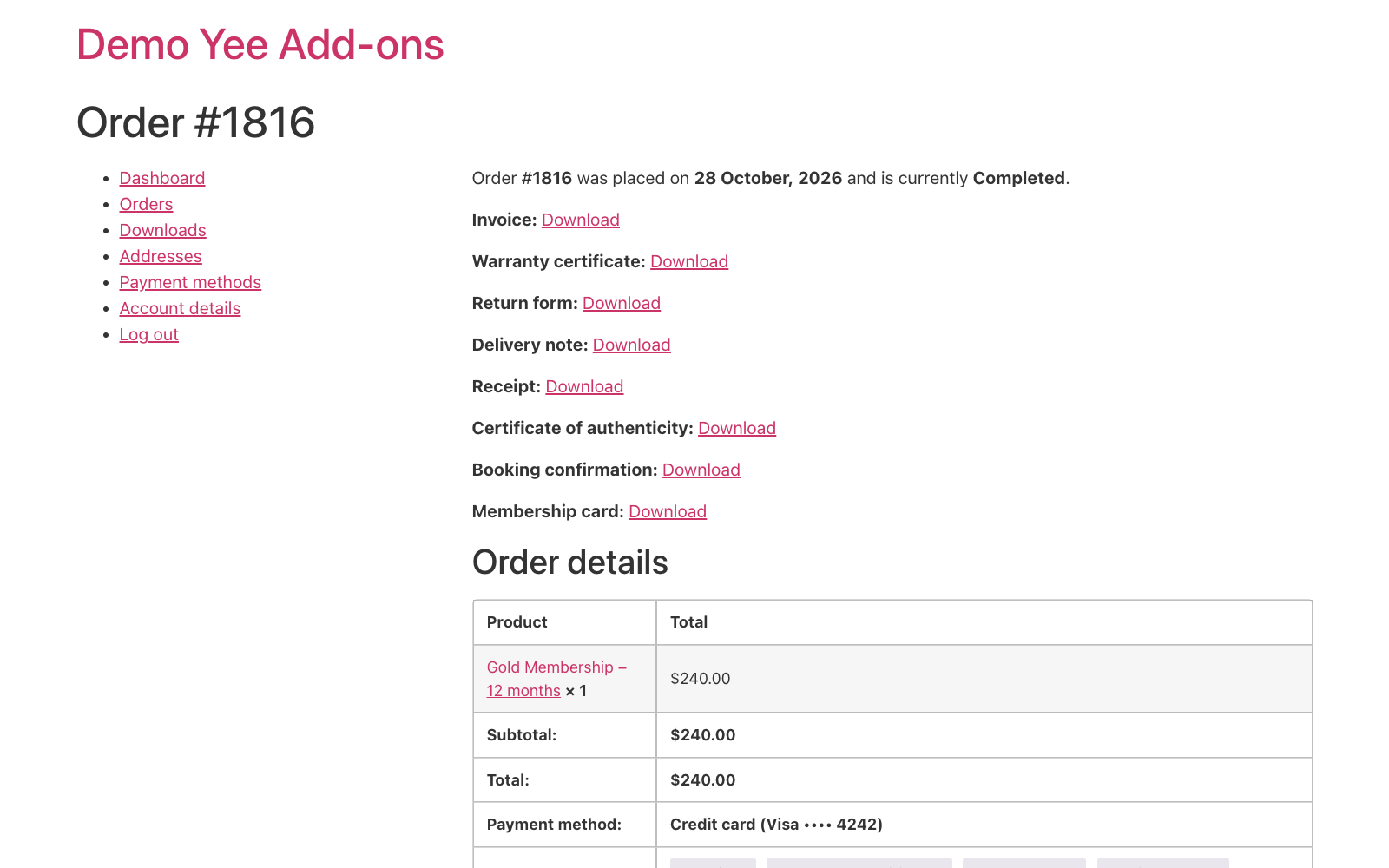
Task: Open the Downloads menu link
Action: click(x=162, y=230)
